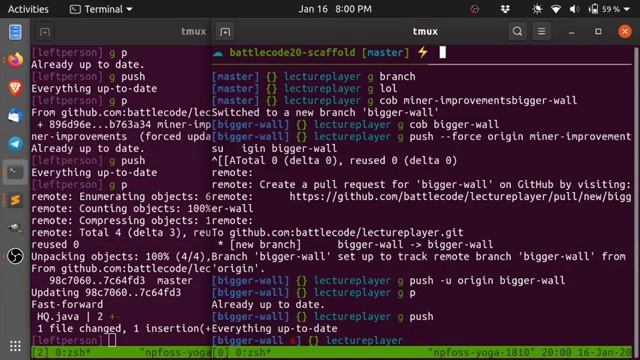
Task: Maximize the right terminal window
Action: click(598, 31)
